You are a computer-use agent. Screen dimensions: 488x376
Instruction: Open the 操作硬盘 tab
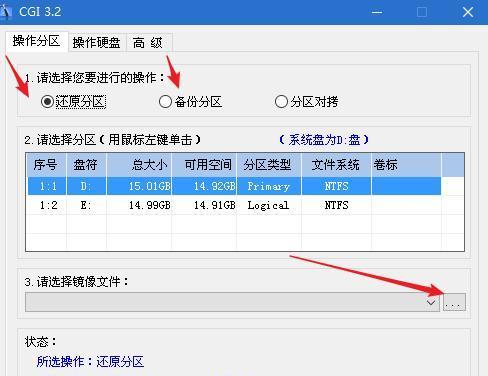click(x=97, y=43)
